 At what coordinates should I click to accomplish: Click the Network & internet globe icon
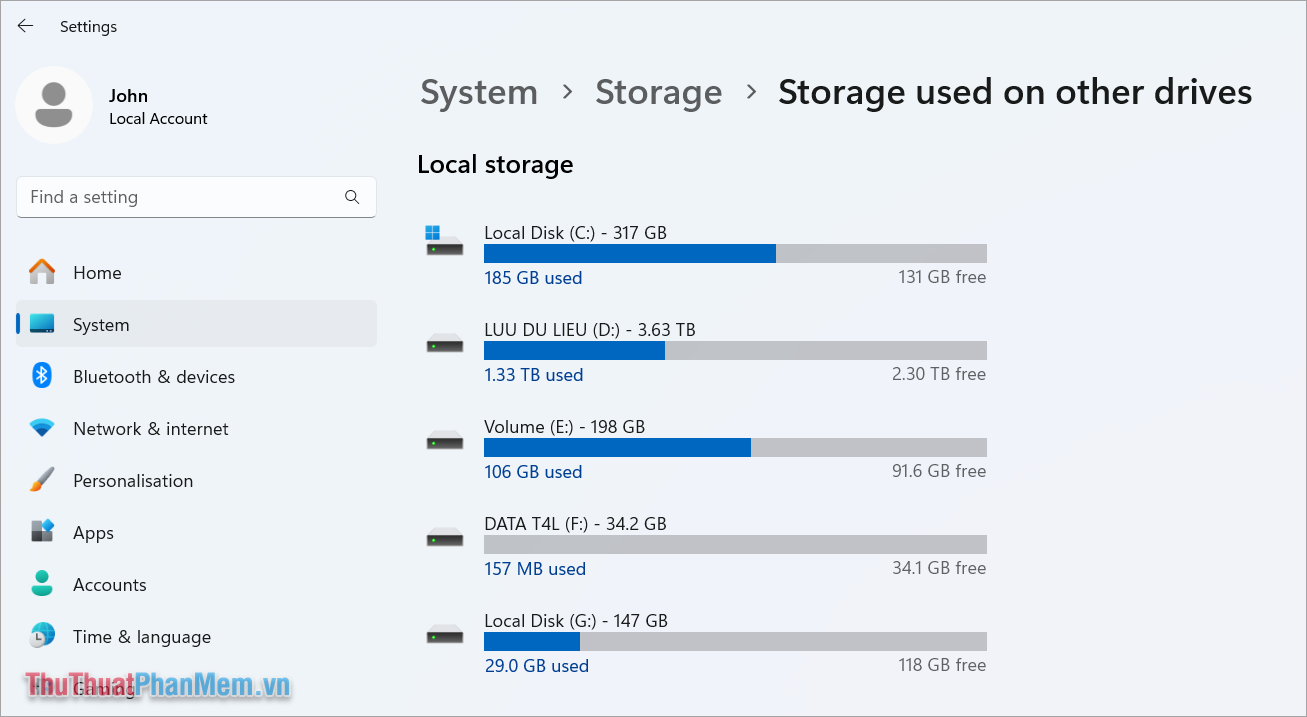(41, 428)
